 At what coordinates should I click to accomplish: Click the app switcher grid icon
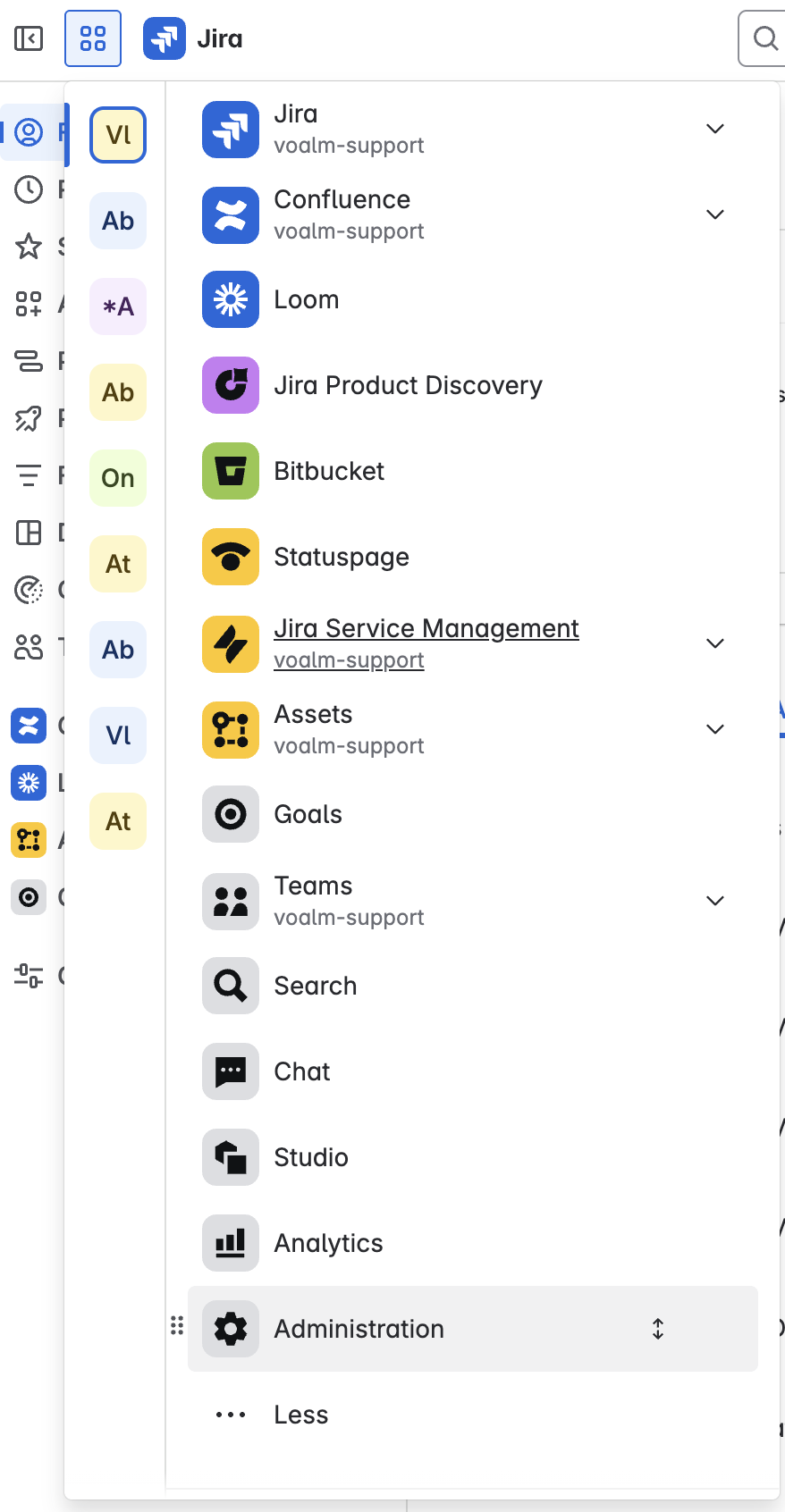click(93, 38)
